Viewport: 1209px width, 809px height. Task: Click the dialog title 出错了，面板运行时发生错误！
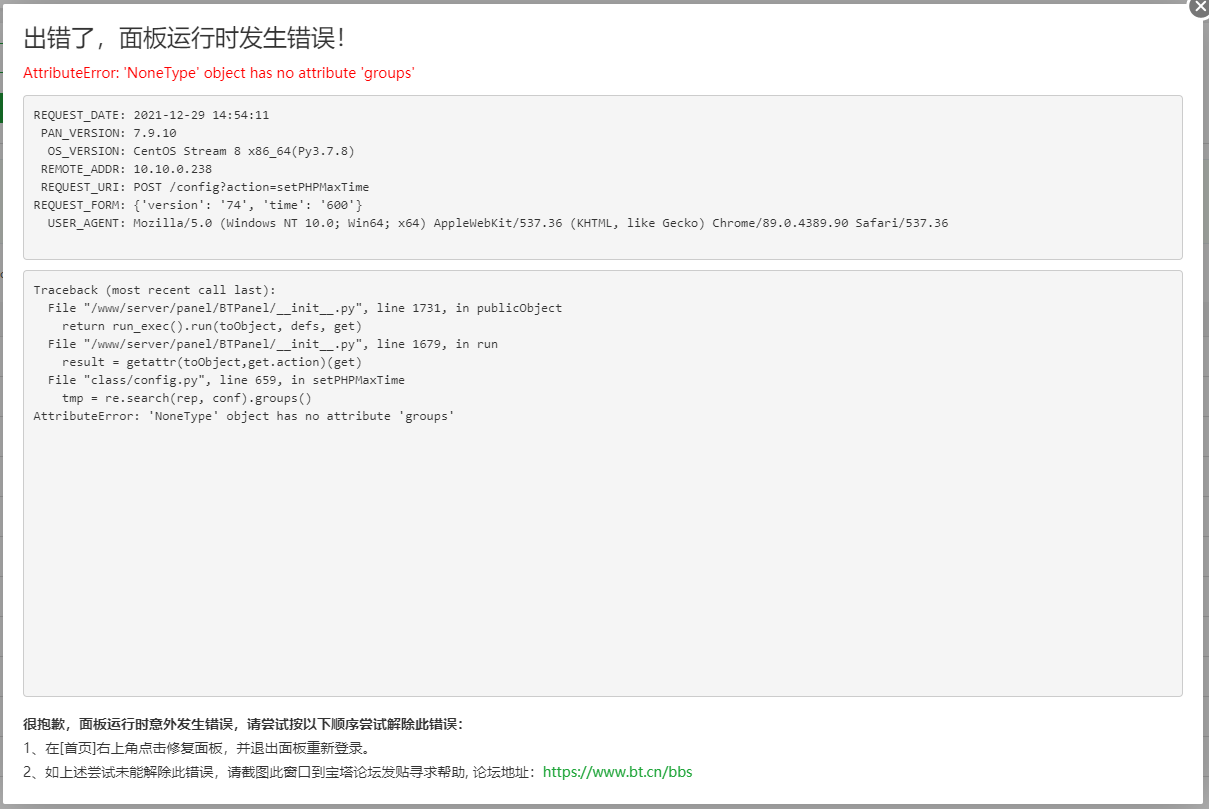pos(186,38)
